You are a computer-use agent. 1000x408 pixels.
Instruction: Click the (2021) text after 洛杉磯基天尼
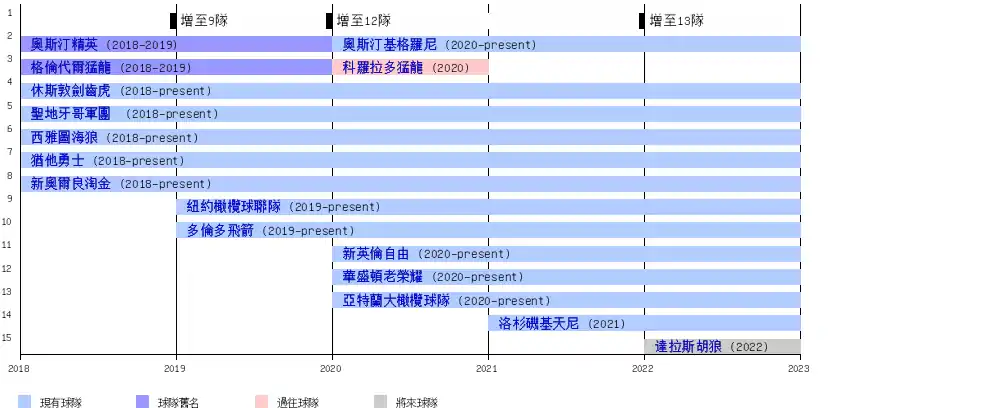tap(607, 324)
